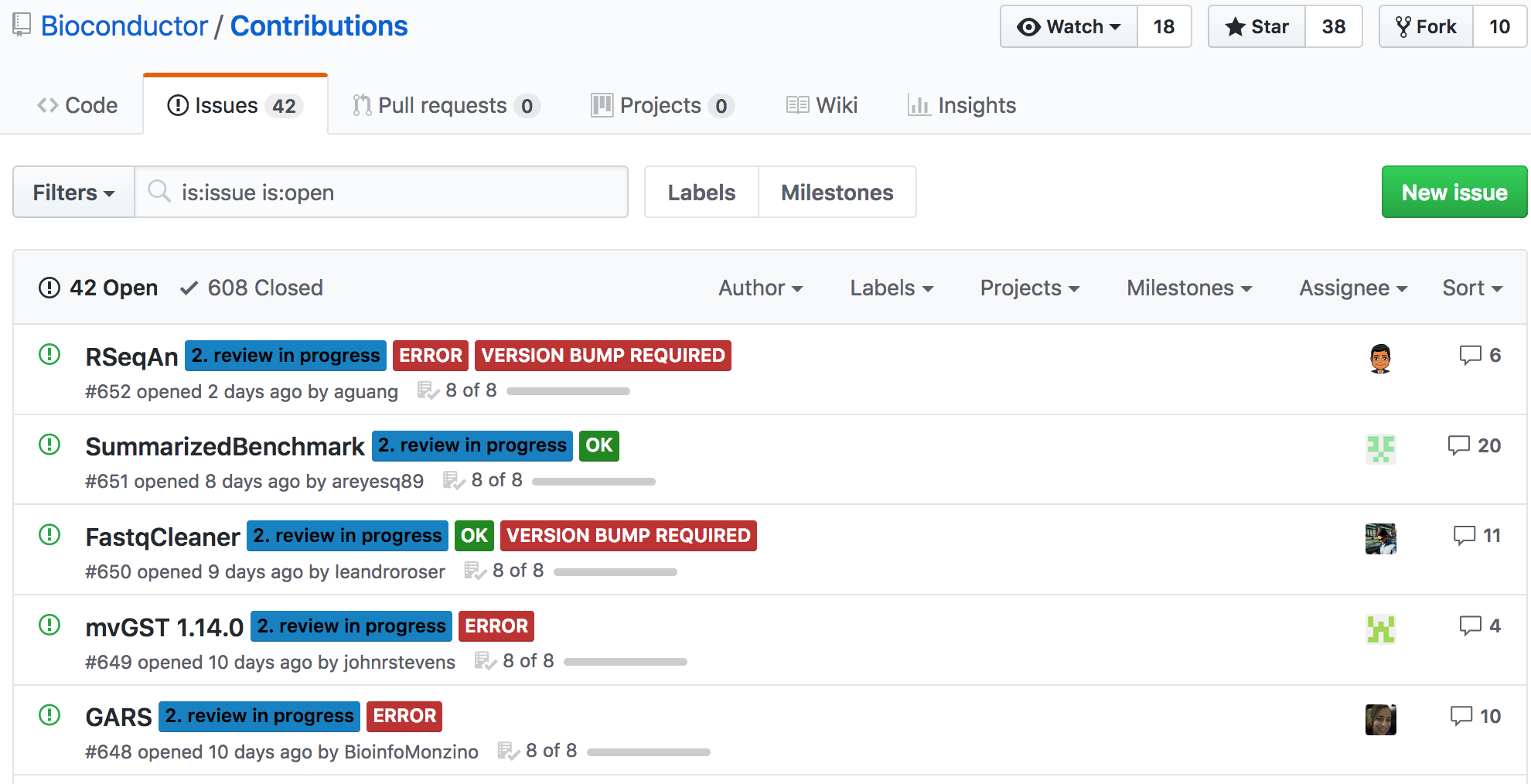The height and width of the screenshot is (784, 1531).
Task: Show 42 Open issues
Action: (x=98, y=288)
